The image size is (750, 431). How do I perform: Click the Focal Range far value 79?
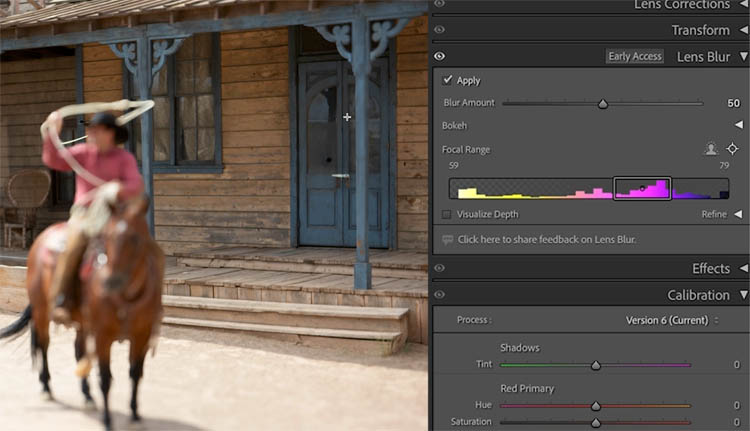(724, 166)
